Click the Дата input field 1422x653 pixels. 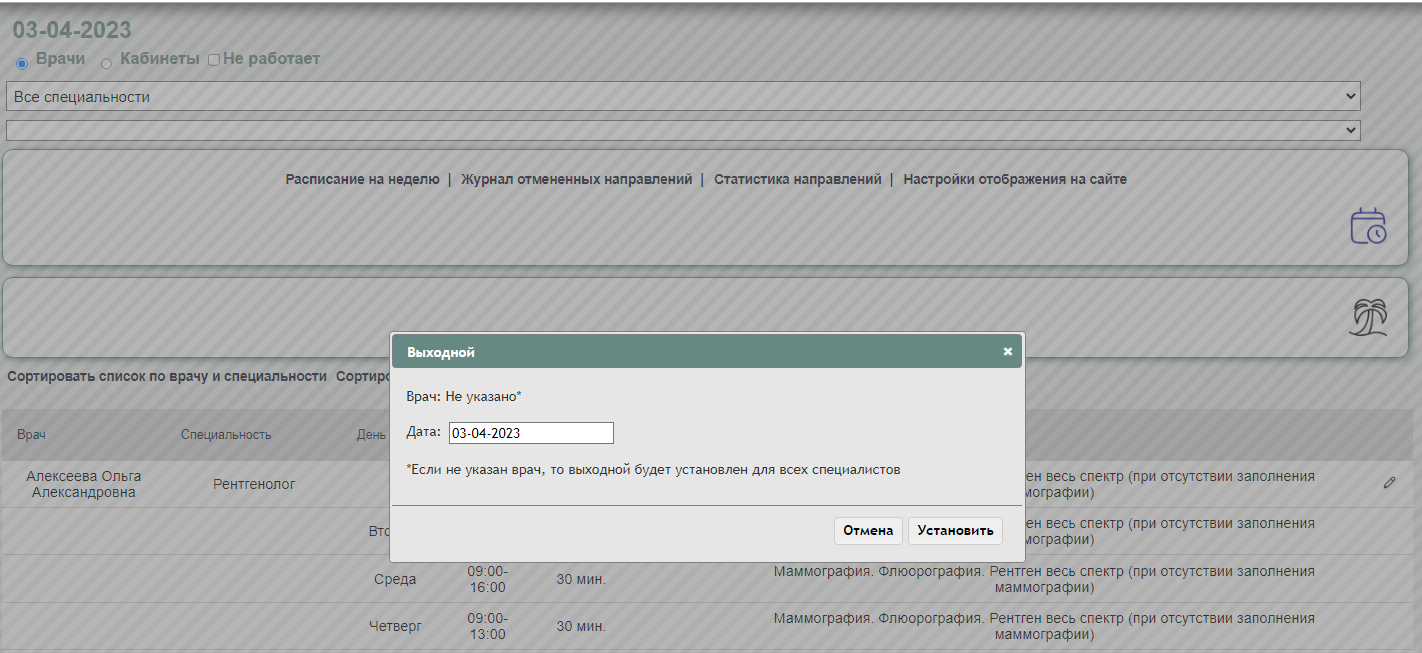pos(530,433)
